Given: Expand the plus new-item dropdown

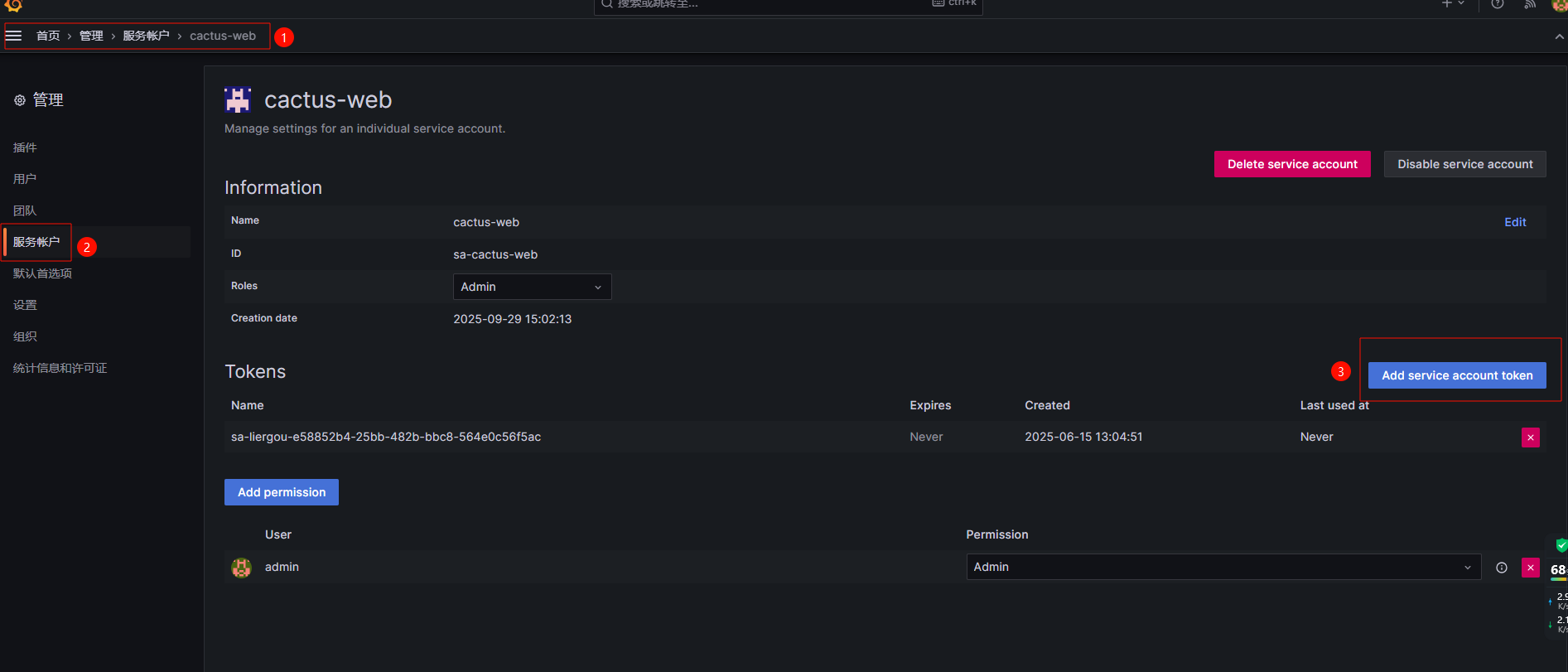Looking at the screenshot, I should [1452, 4].
